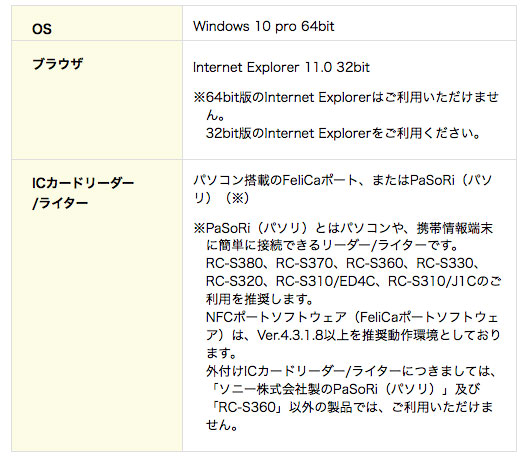The width and height of the screenshot is (526, 459).
Task: Click the 利用を推奨します text line
Action: 259,299
